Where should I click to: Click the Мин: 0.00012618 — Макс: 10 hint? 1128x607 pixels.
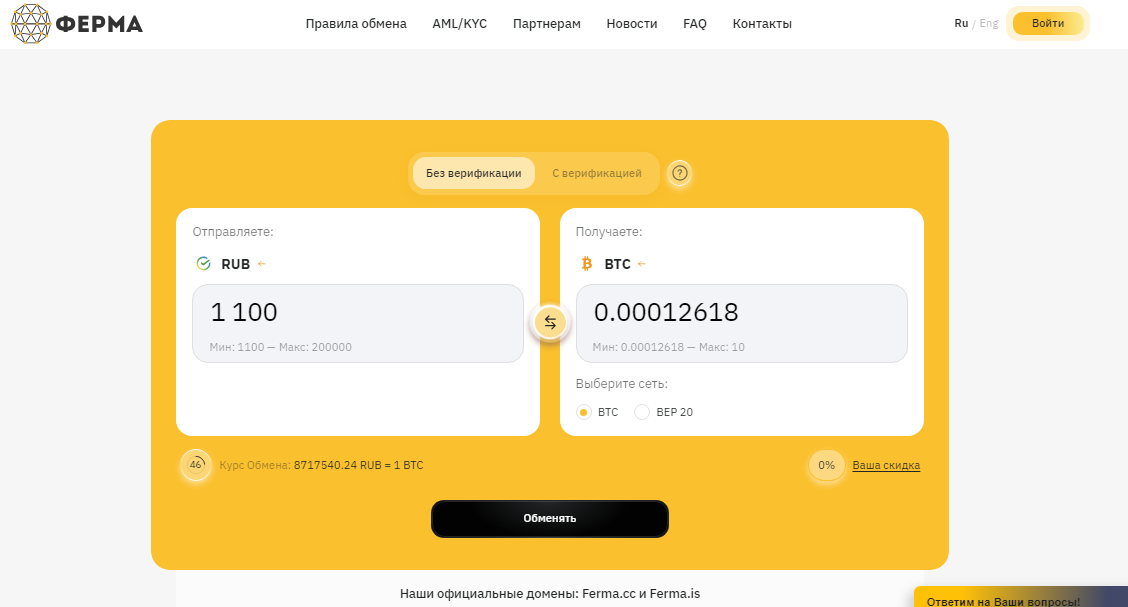pyautogui.click(x=668, y=347)
